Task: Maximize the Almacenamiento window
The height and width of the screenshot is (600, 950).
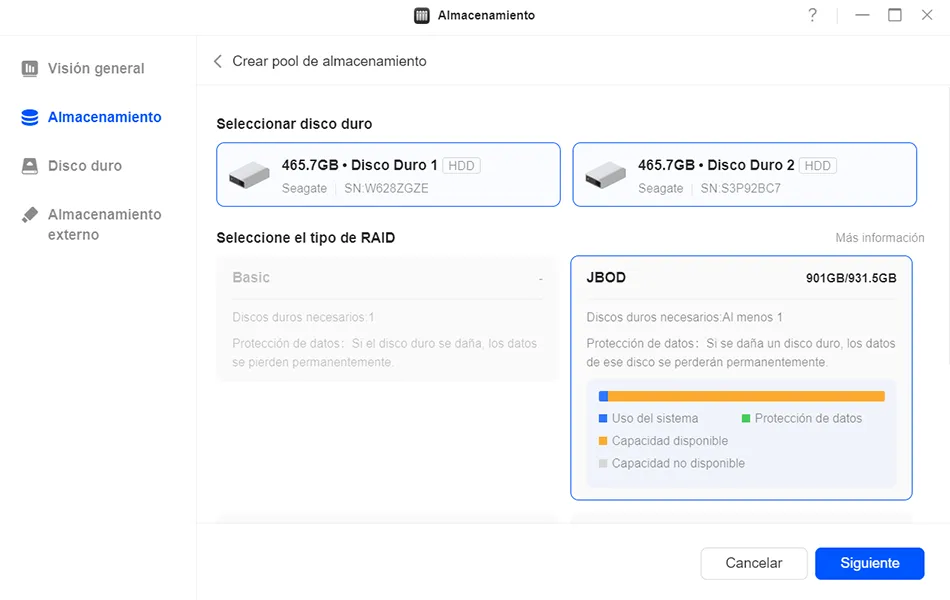Action: click(895, 15)
